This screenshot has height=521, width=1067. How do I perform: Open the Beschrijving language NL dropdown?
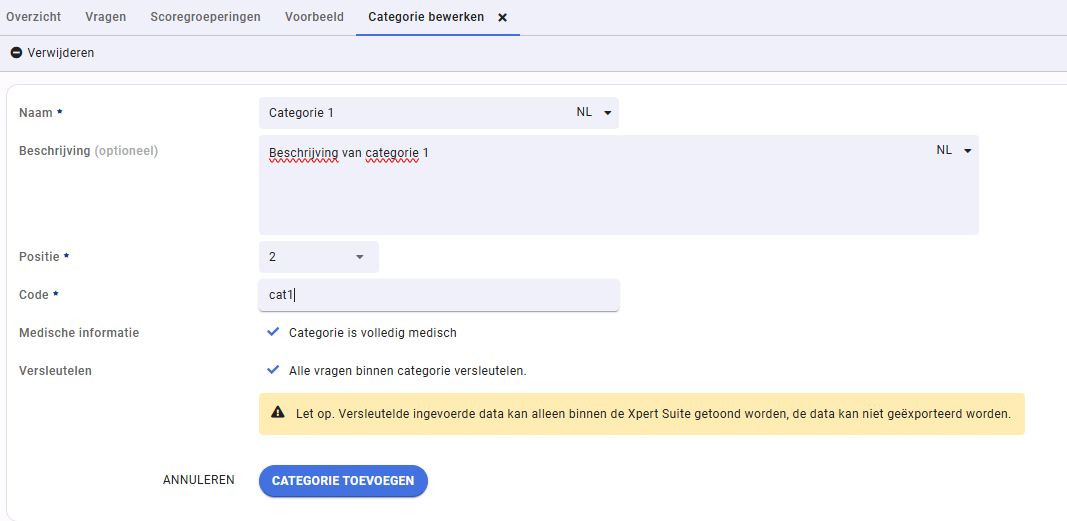pos(954,151)
